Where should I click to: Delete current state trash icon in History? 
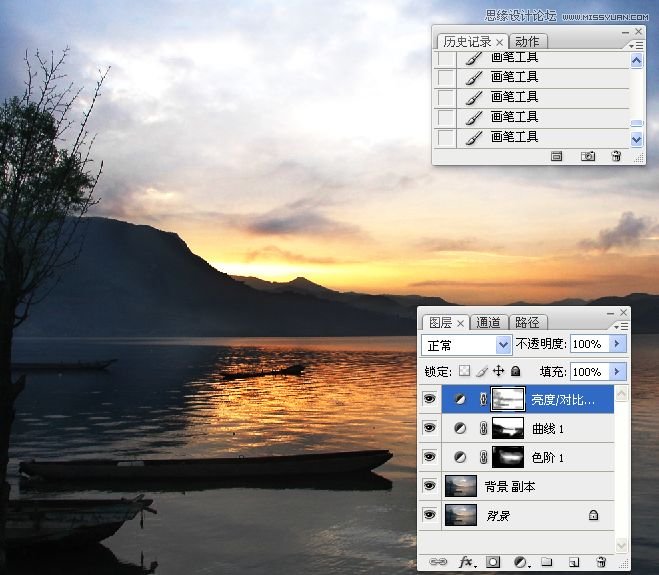pos(616,156)
